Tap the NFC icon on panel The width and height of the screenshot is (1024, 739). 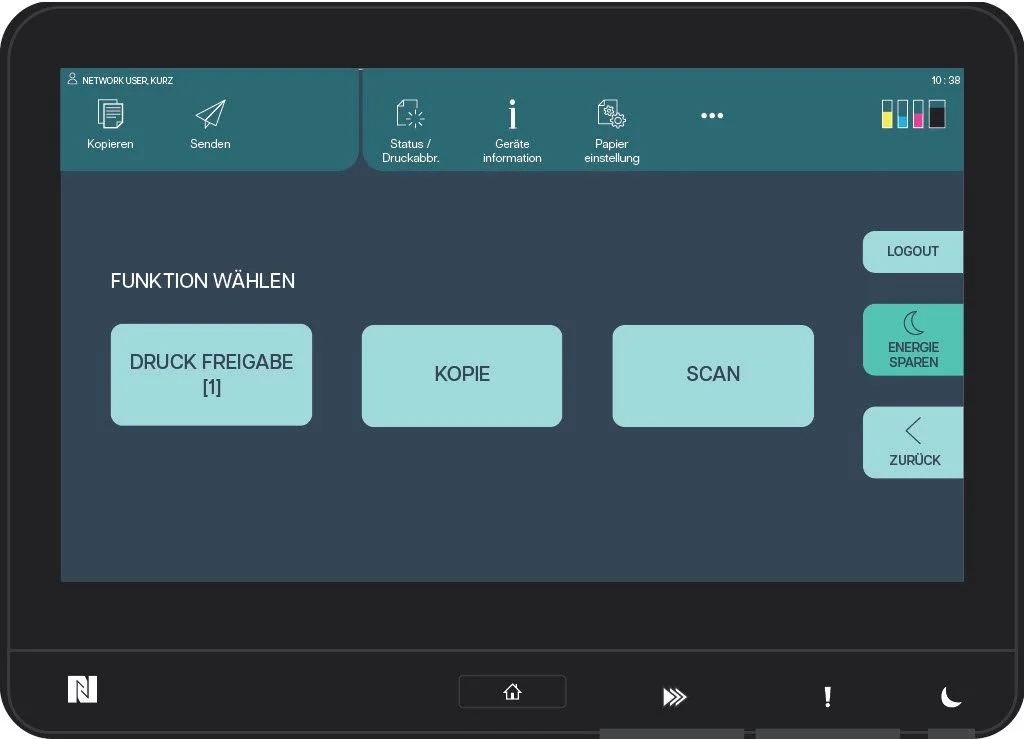click(82, 689)
